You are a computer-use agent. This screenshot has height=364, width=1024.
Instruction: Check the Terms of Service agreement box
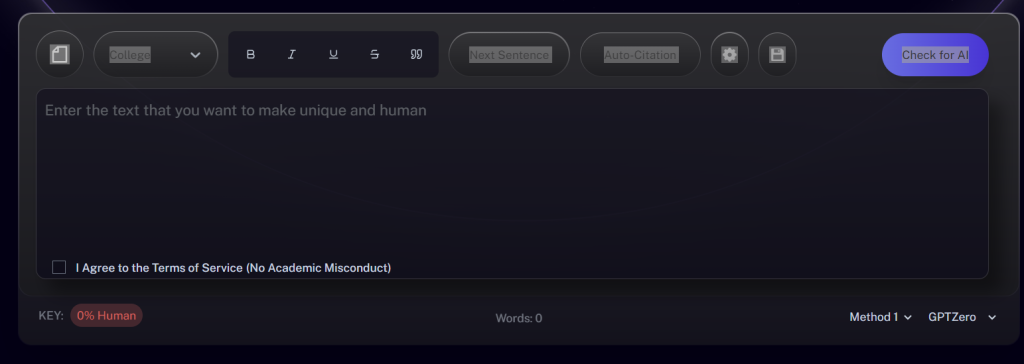59,267
